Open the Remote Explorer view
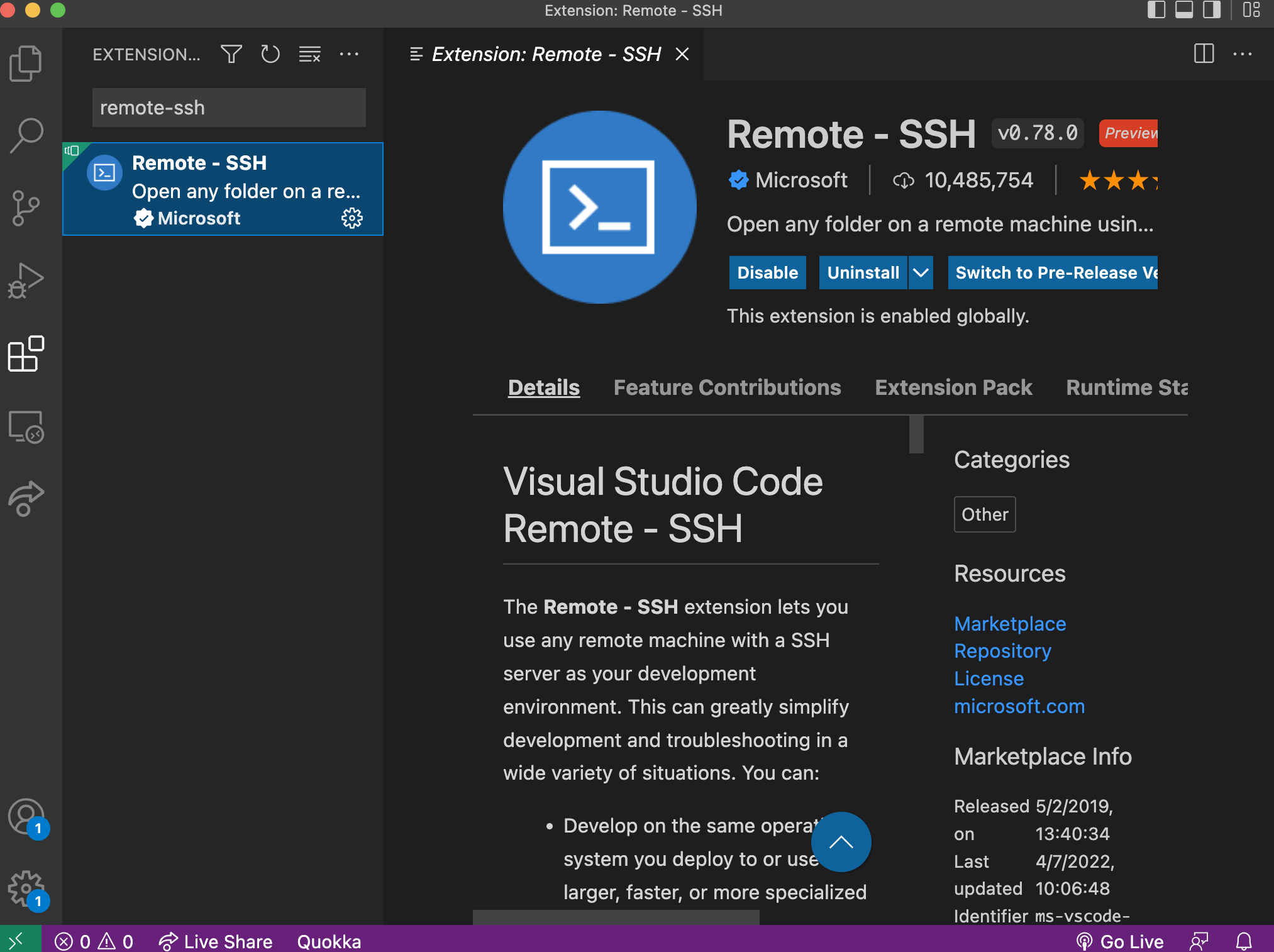Image resolution: width=1274 pixels, height=952 pixels. click(x=26, y=427)
